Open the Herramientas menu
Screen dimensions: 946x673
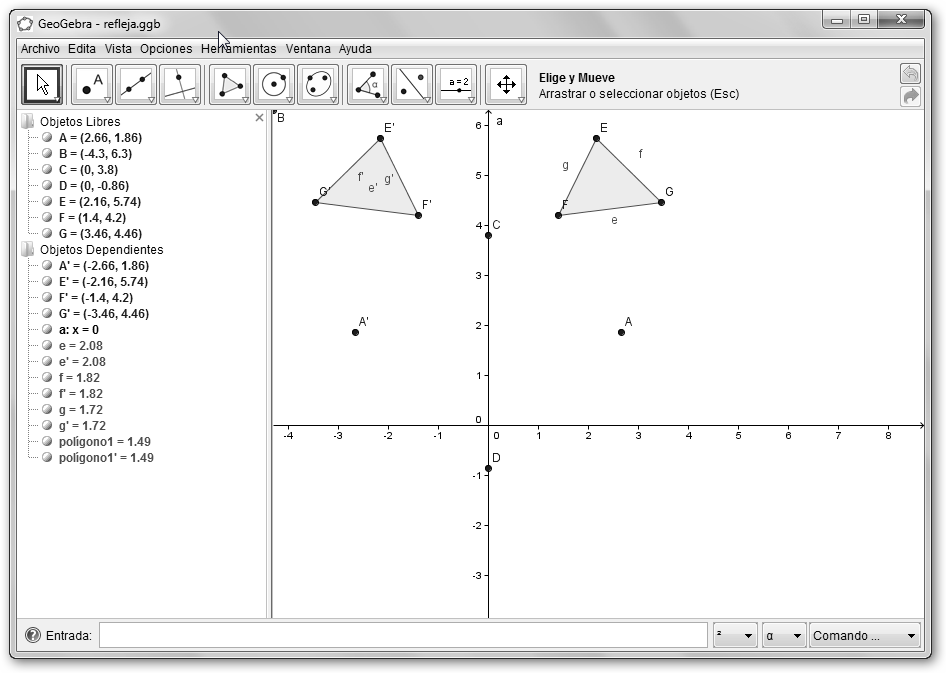pyautogui.click(x=238, y=48)
